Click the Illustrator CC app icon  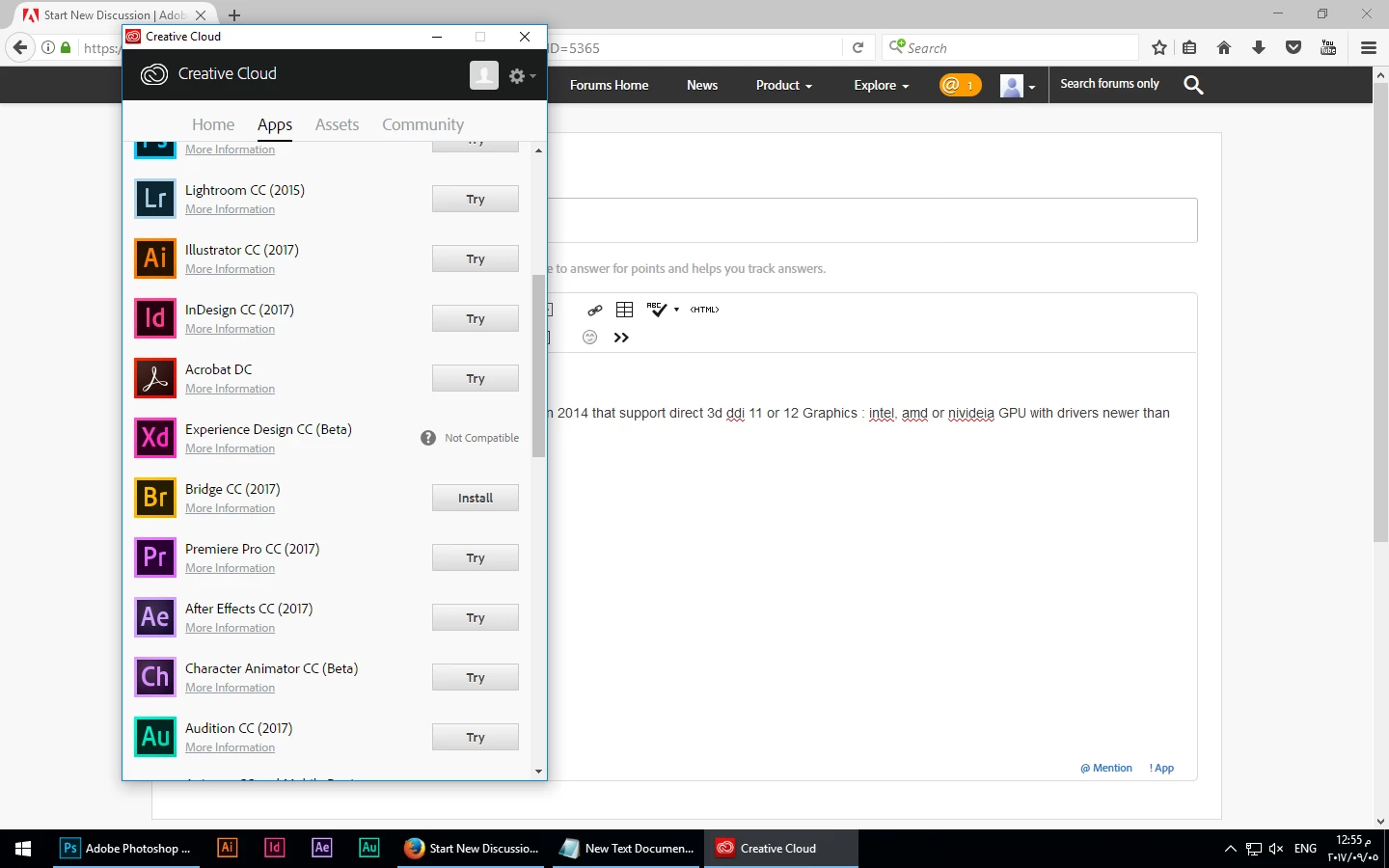(155, 258)
